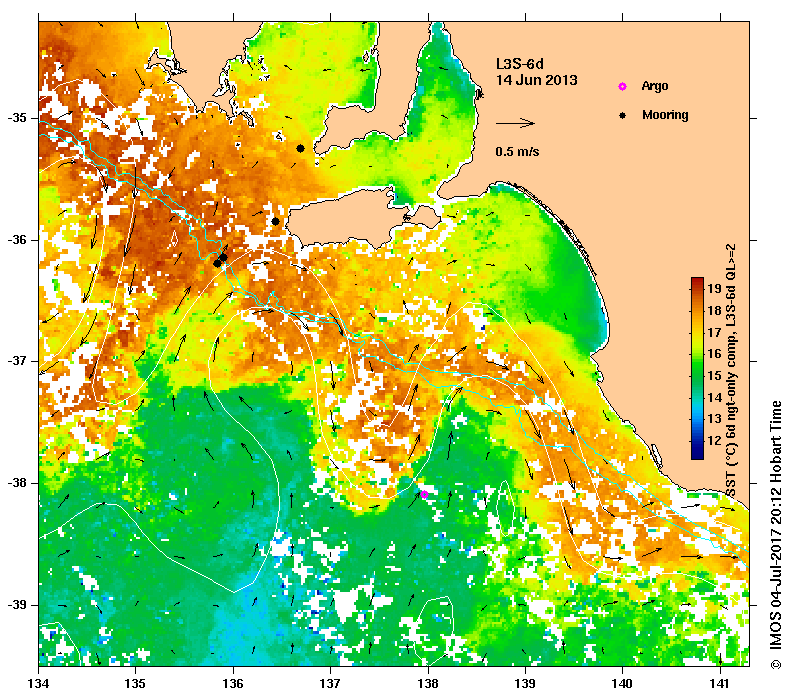Click the black Mooring legend marker
Image resolution: width=791 pixels, height=700 pixels.
click(x=623, y=115)
